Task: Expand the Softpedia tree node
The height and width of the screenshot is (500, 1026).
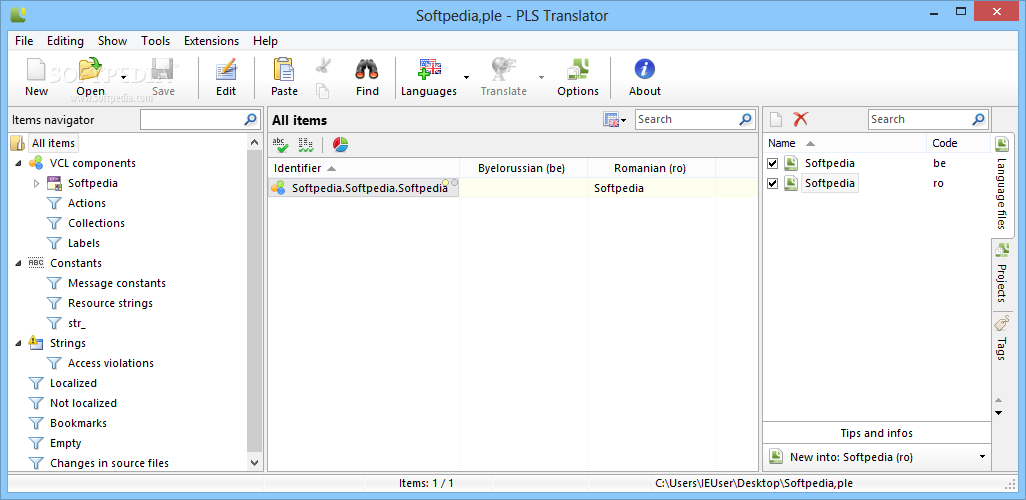Action: coord(36,183)
